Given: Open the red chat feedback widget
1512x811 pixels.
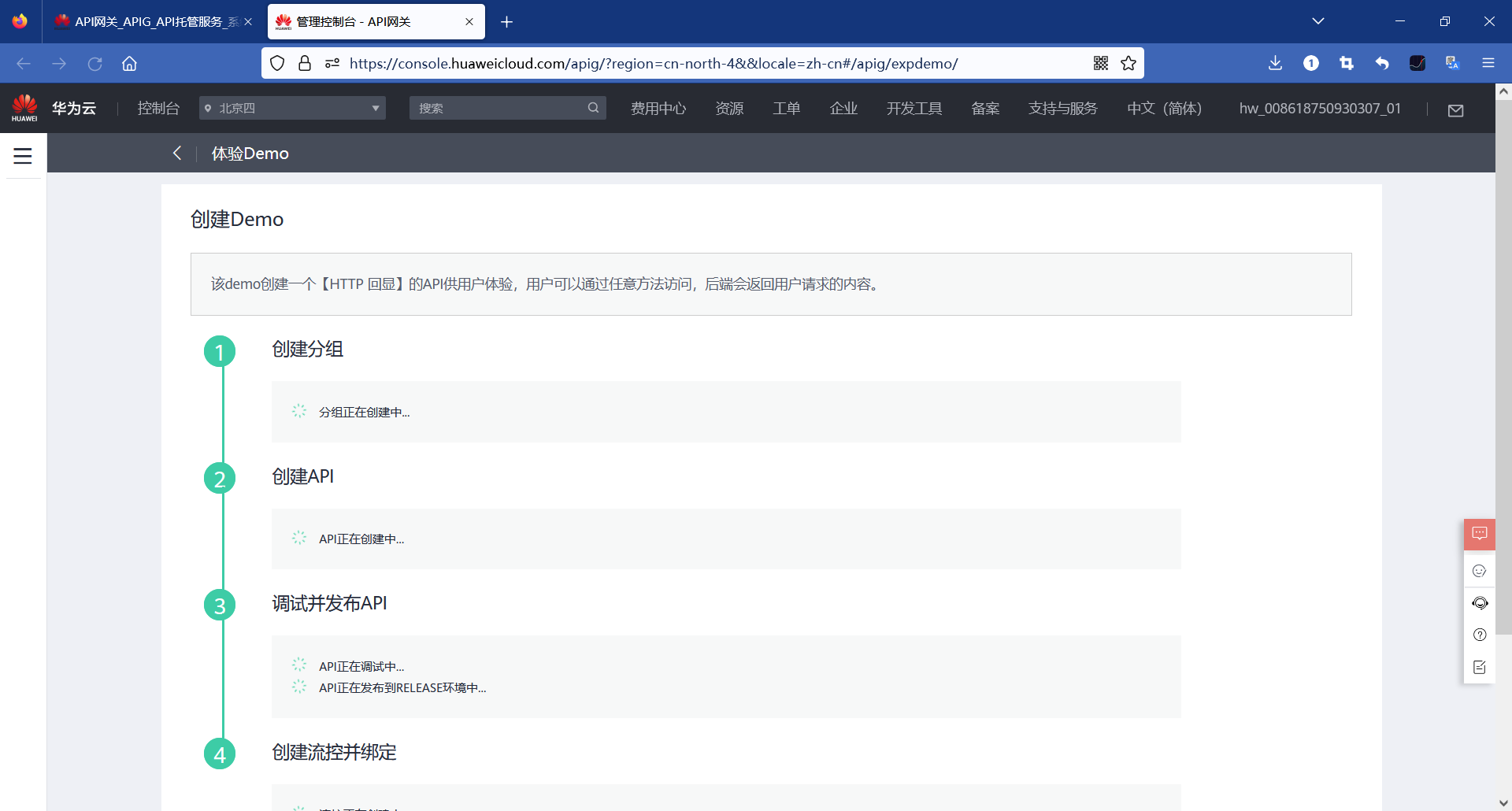Looking at the screenshot, I should pyautogui.click(x=1480, y=534).
